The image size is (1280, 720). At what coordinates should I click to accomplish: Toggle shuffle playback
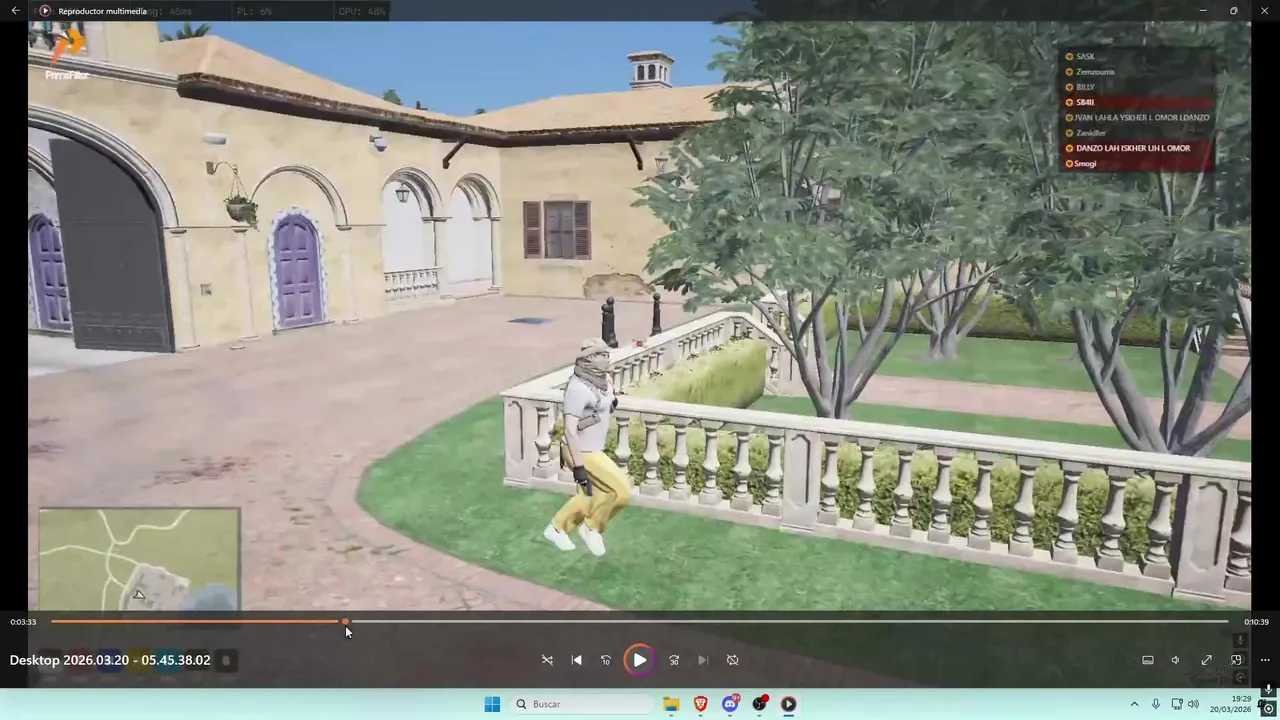(x=547, y=660)
